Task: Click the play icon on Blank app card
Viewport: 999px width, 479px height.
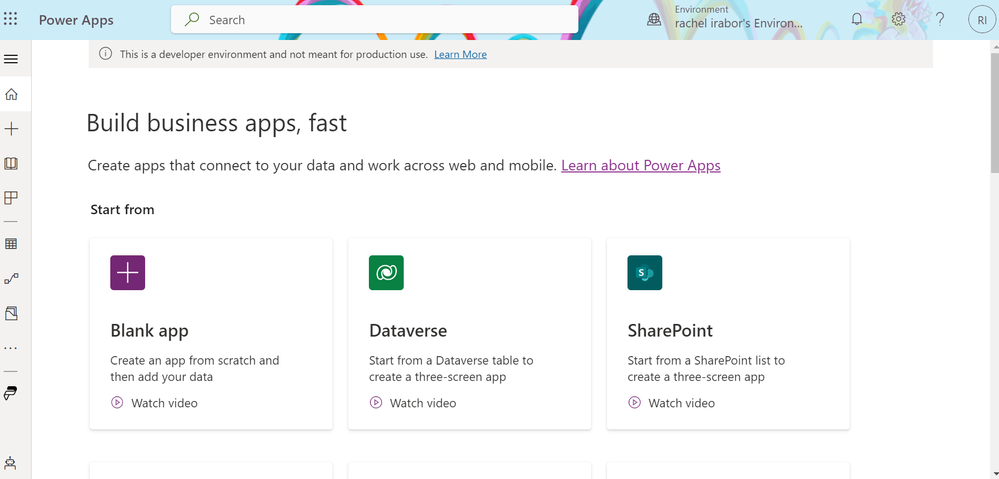Action: (x=117, y=403)
